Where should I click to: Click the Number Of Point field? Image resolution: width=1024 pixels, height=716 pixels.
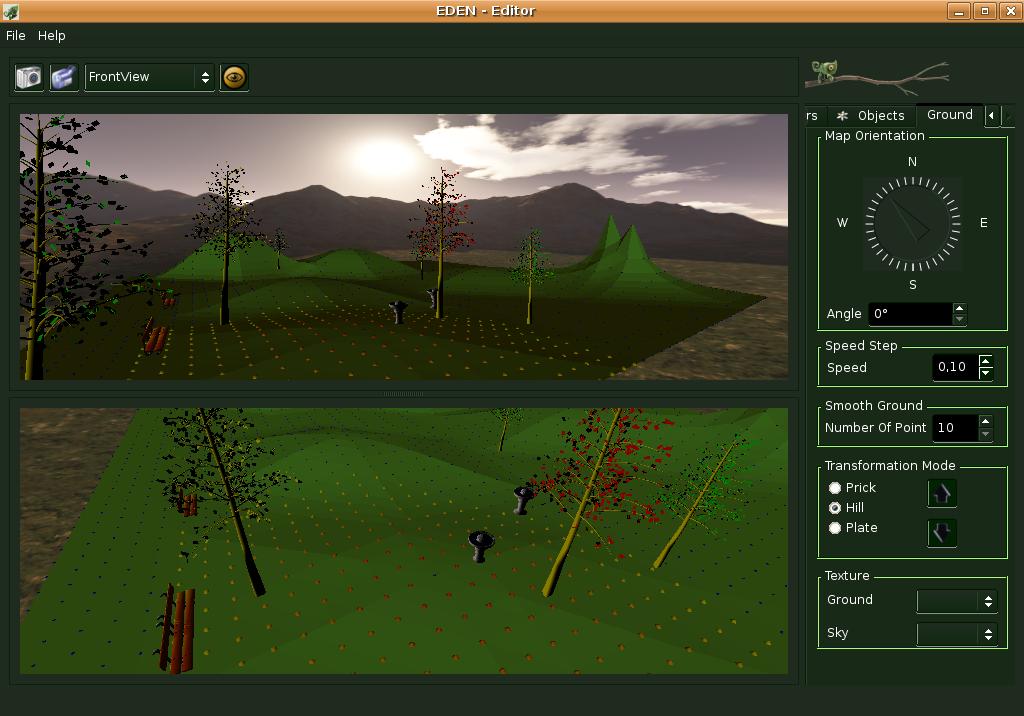(x=955, y=428)
